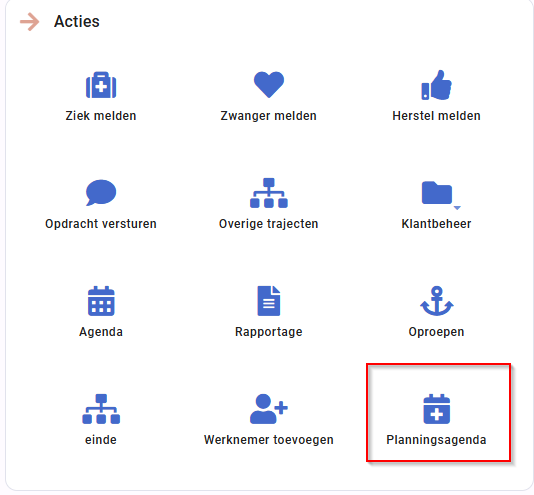Viewport: 534px width, 495px height.
Task: Click the Werknemer toevoegen person-plus icon
Action: [269, 409]
